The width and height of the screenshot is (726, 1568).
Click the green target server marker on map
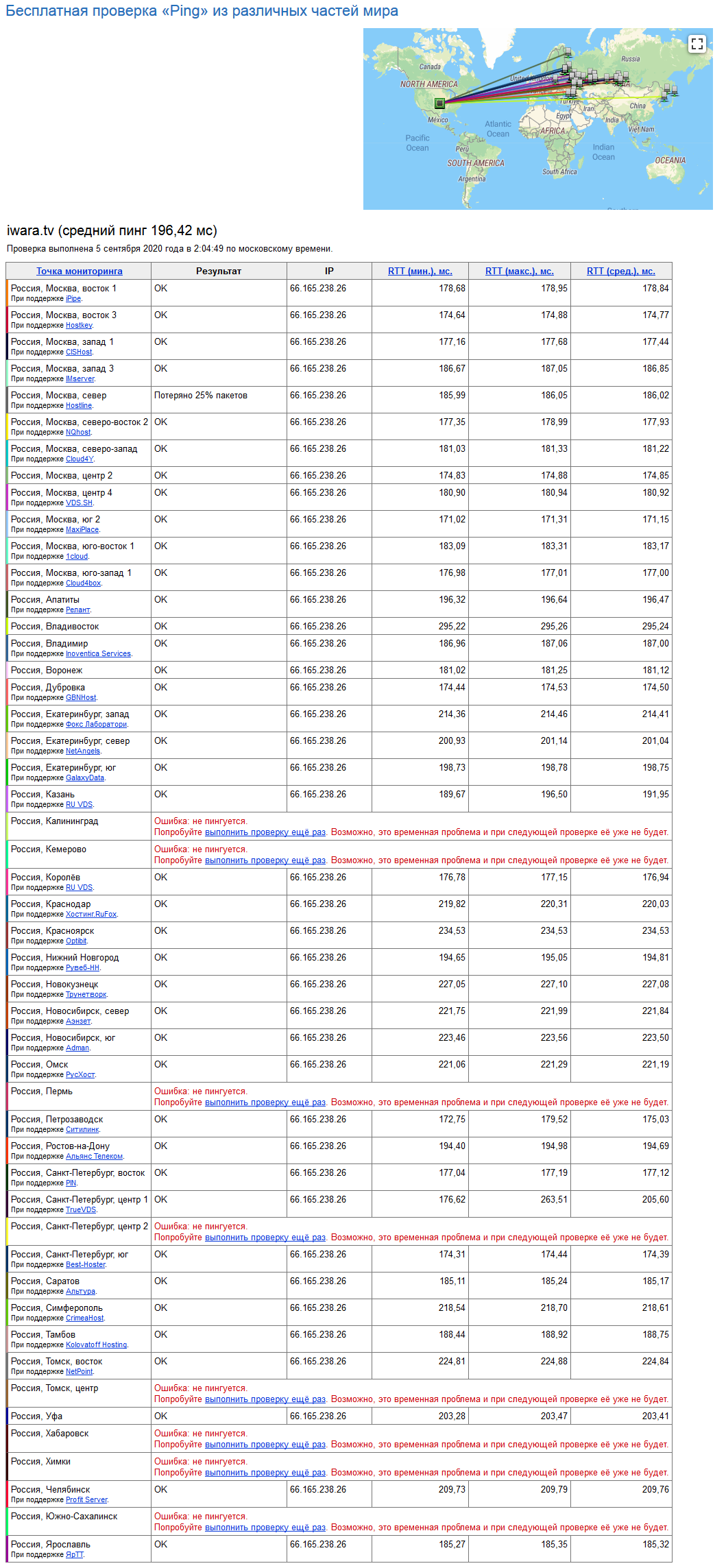coord(439,104)
